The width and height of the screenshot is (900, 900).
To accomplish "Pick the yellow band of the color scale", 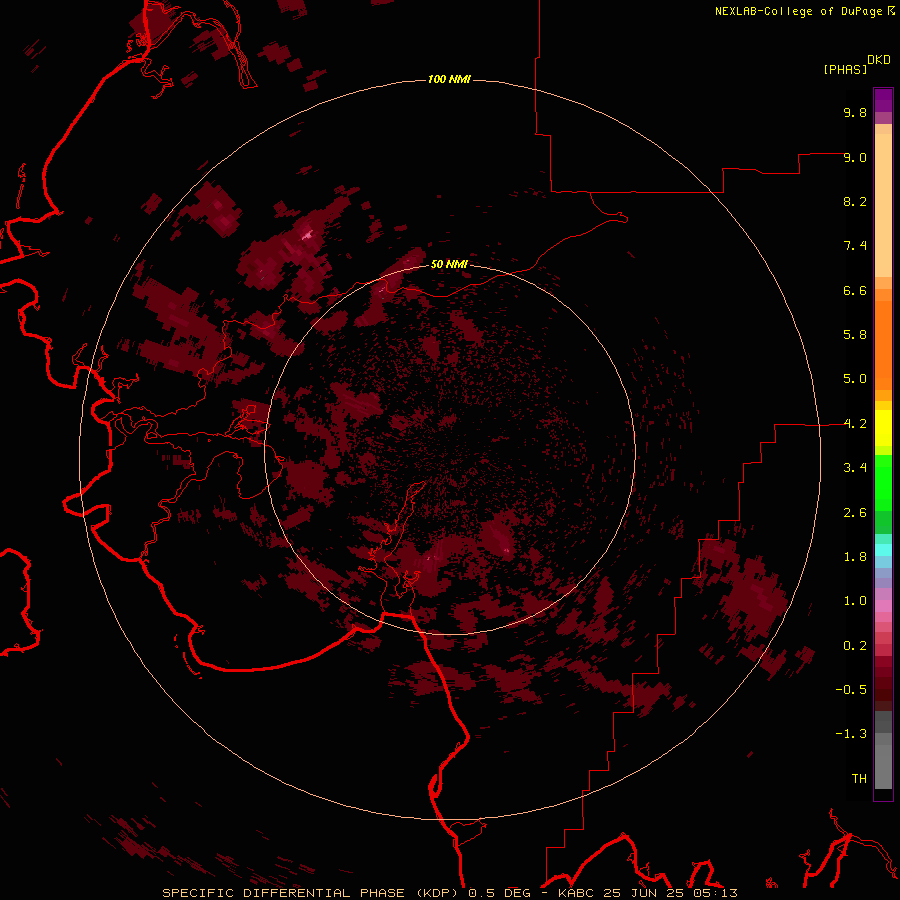I will pos(883,428).
